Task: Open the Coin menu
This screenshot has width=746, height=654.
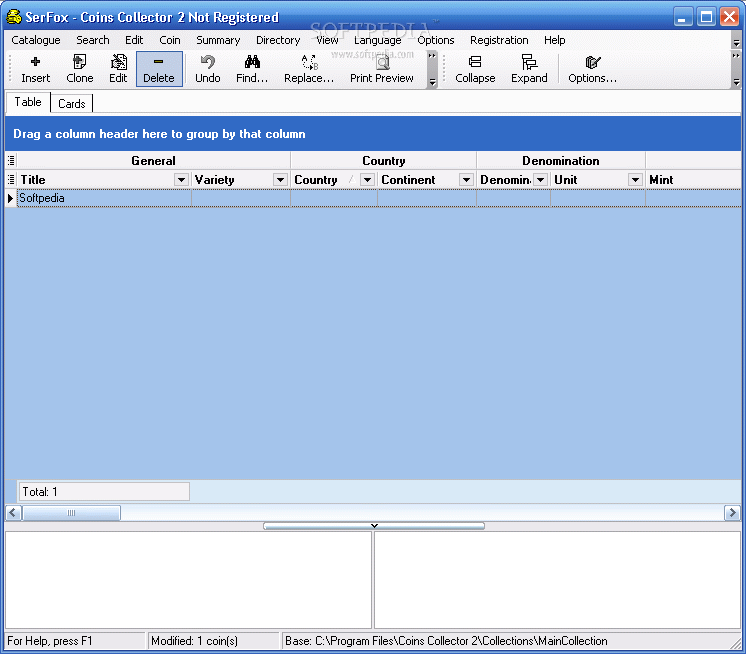Action: [x=170, y=40]
